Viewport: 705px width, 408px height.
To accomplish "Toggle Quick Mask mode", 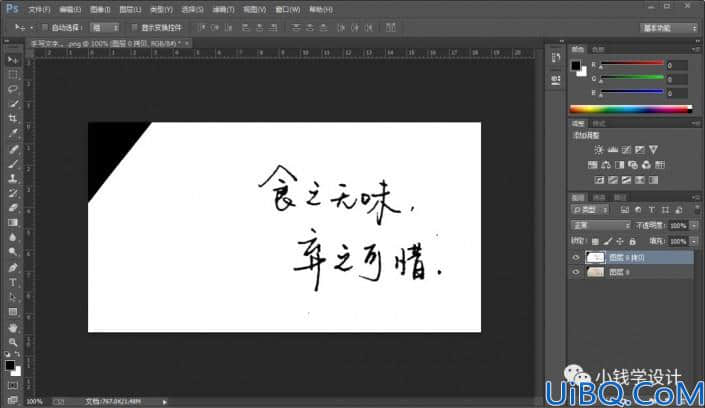I will pyautogui.click(x=13, y=386).
